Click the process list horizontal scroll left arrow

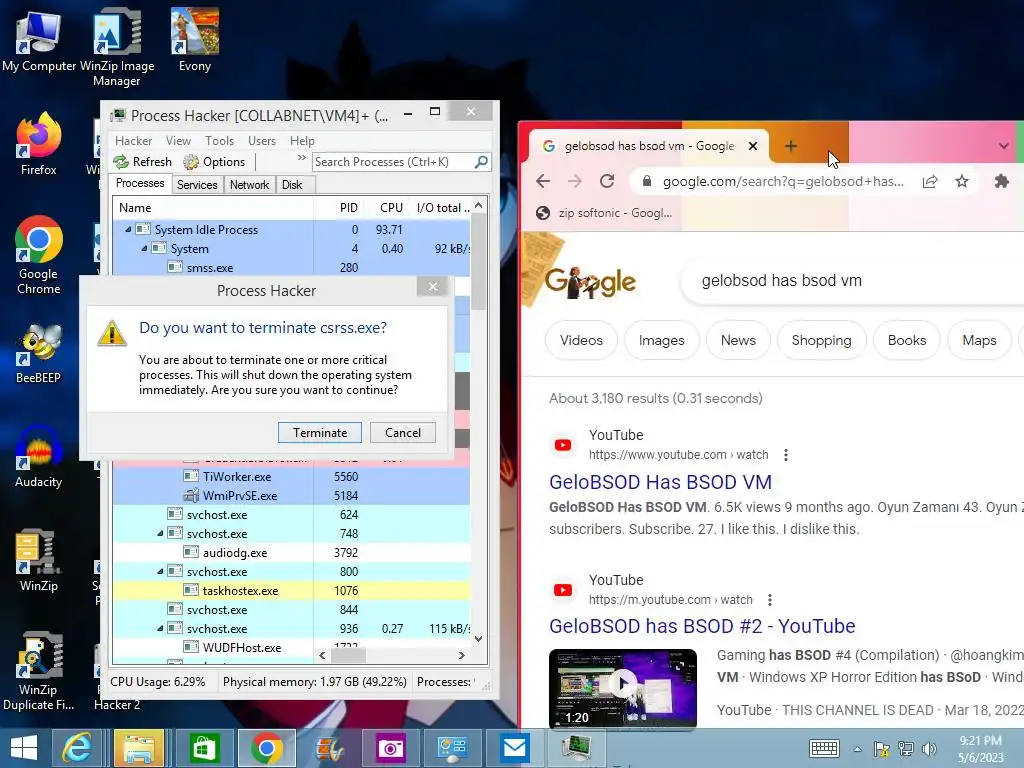(x=322, y=655)
